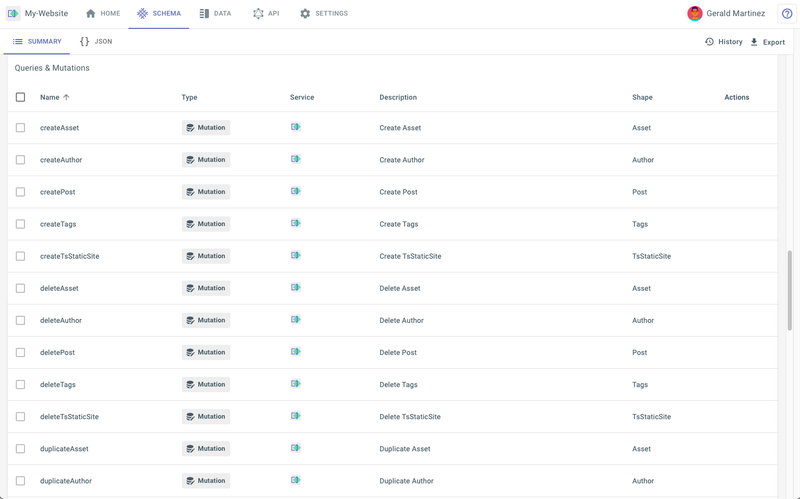Select the deleteTags row checkbox
The width and height of the screenshot is (800, 499).
point(20,384)
